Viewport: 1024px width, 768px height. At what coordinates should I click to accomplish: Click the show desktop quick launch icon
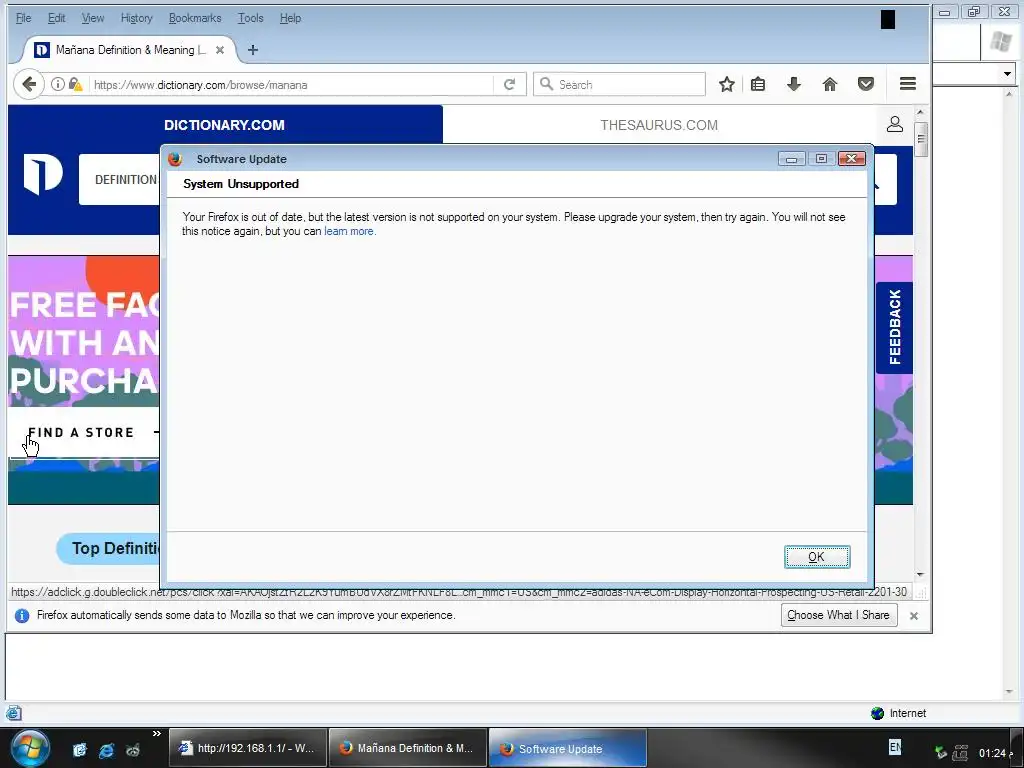pyautogui.click(x=80, y=750)
